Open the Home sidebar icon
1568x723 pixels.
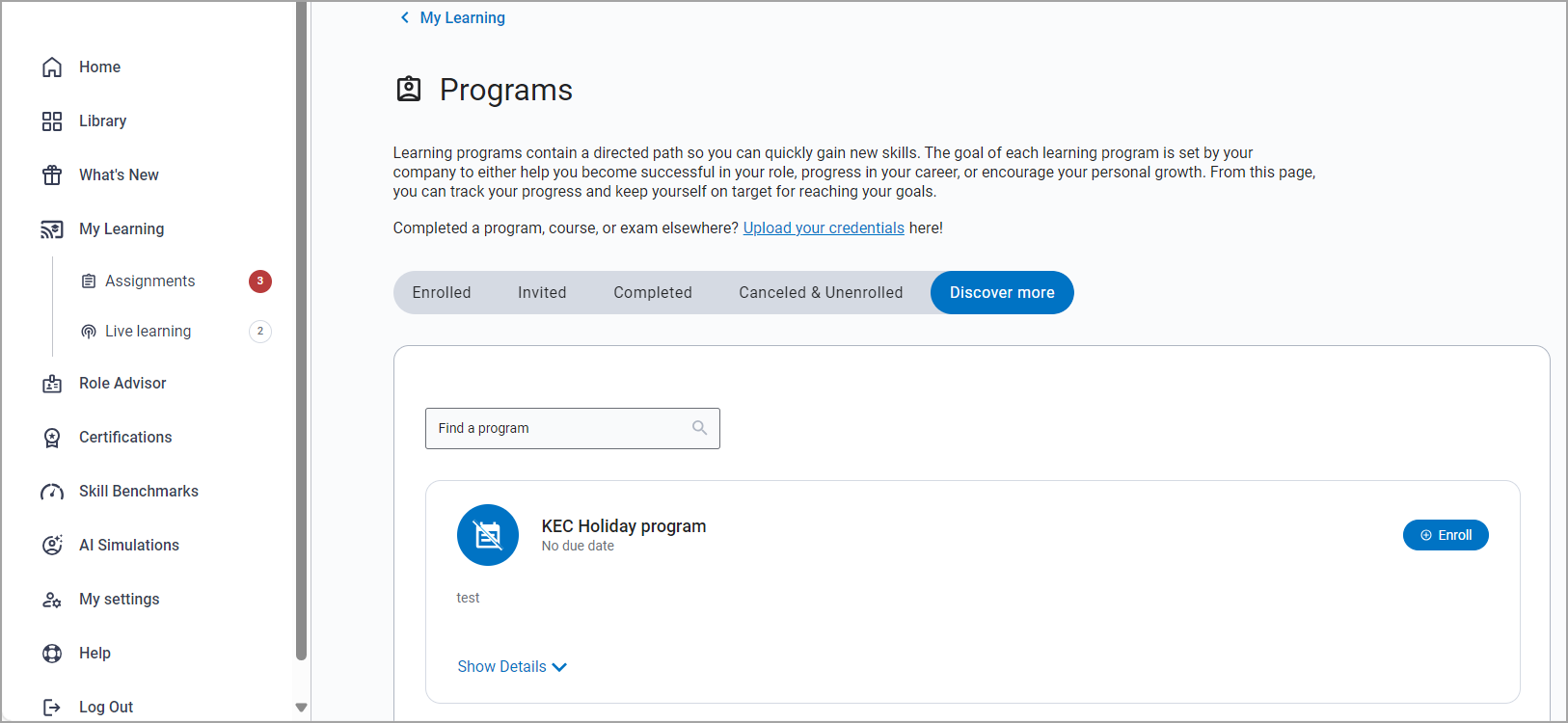52,66
